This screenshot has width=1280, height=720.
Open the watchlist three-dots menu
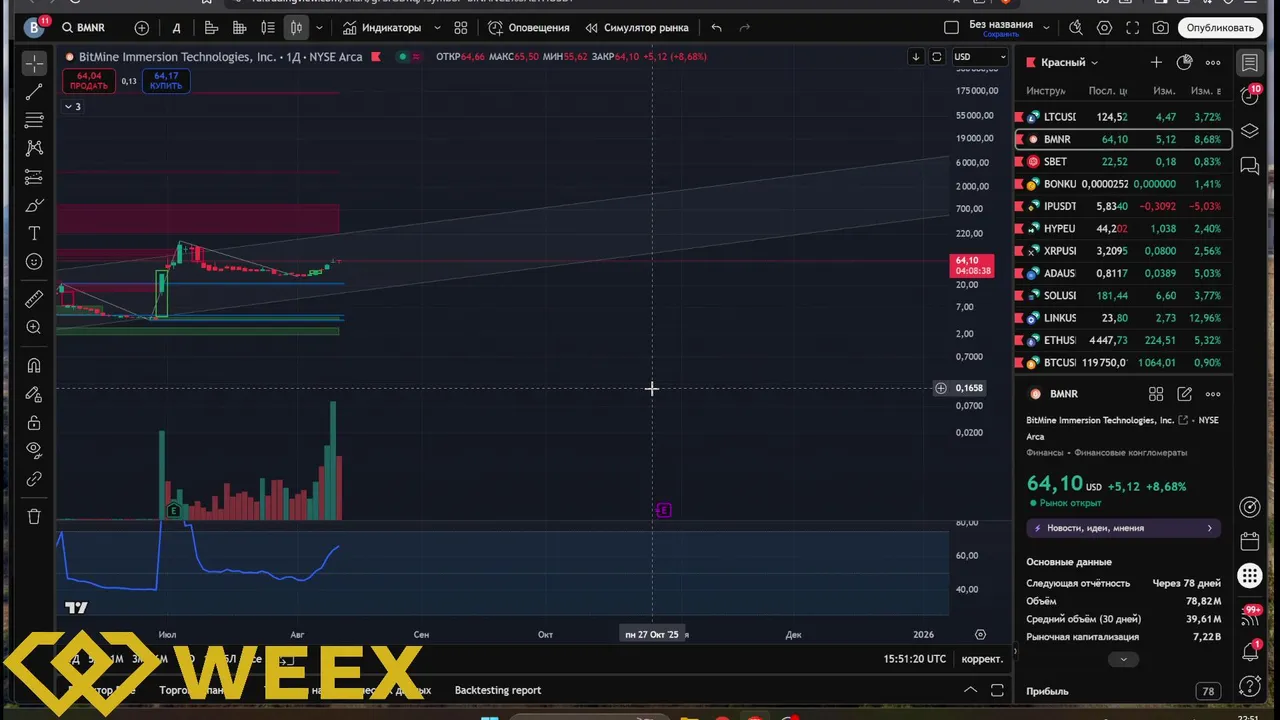tap(1213, 62)
